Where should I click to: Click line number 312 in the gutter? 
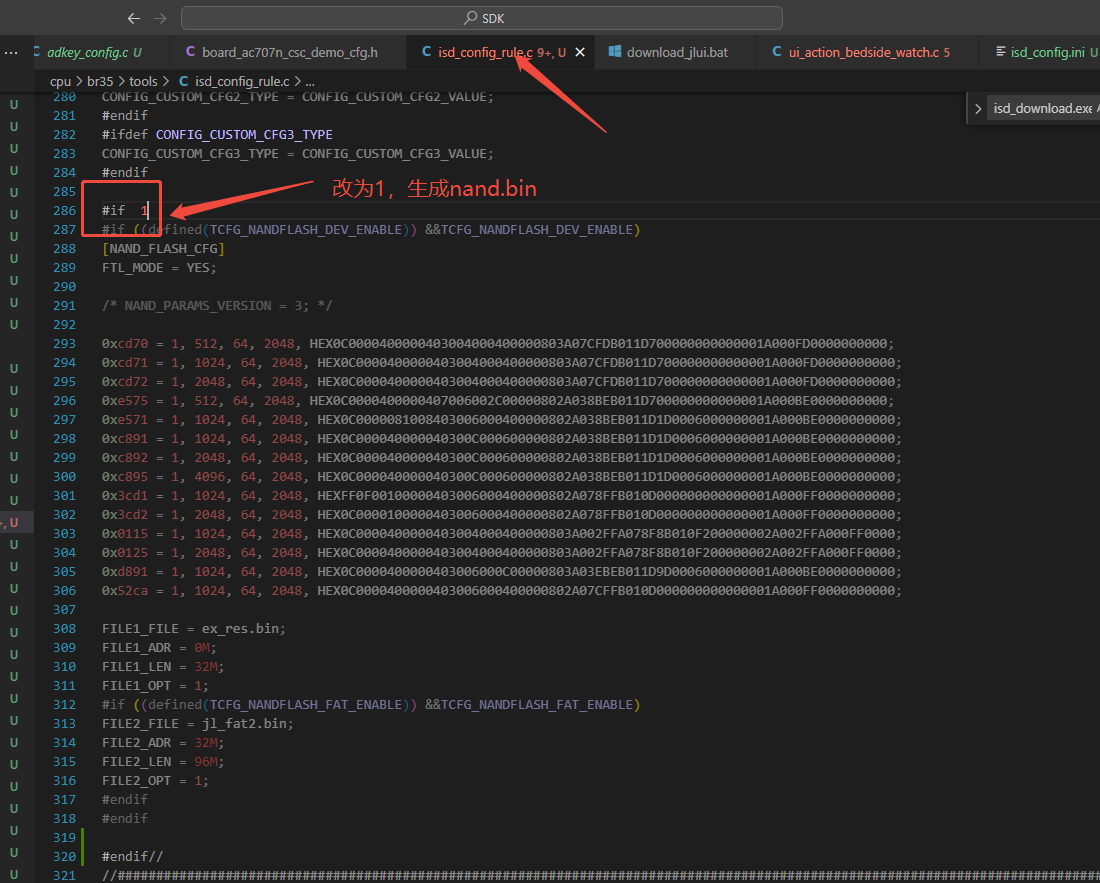tap(65, 704)
